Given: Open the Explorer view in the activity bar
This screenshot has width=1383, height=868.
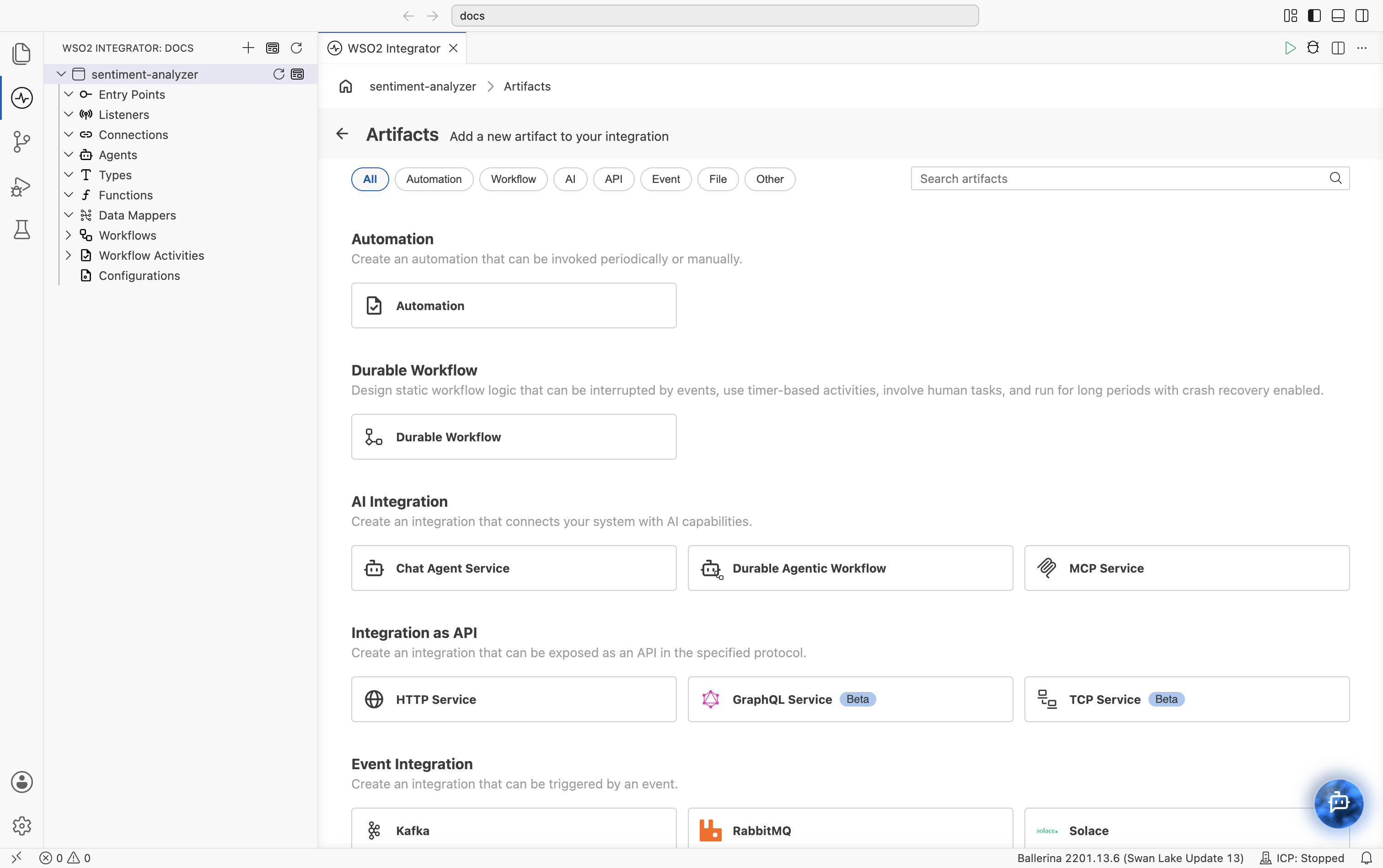Looking at the screenshot, I should tap(22, 54).
